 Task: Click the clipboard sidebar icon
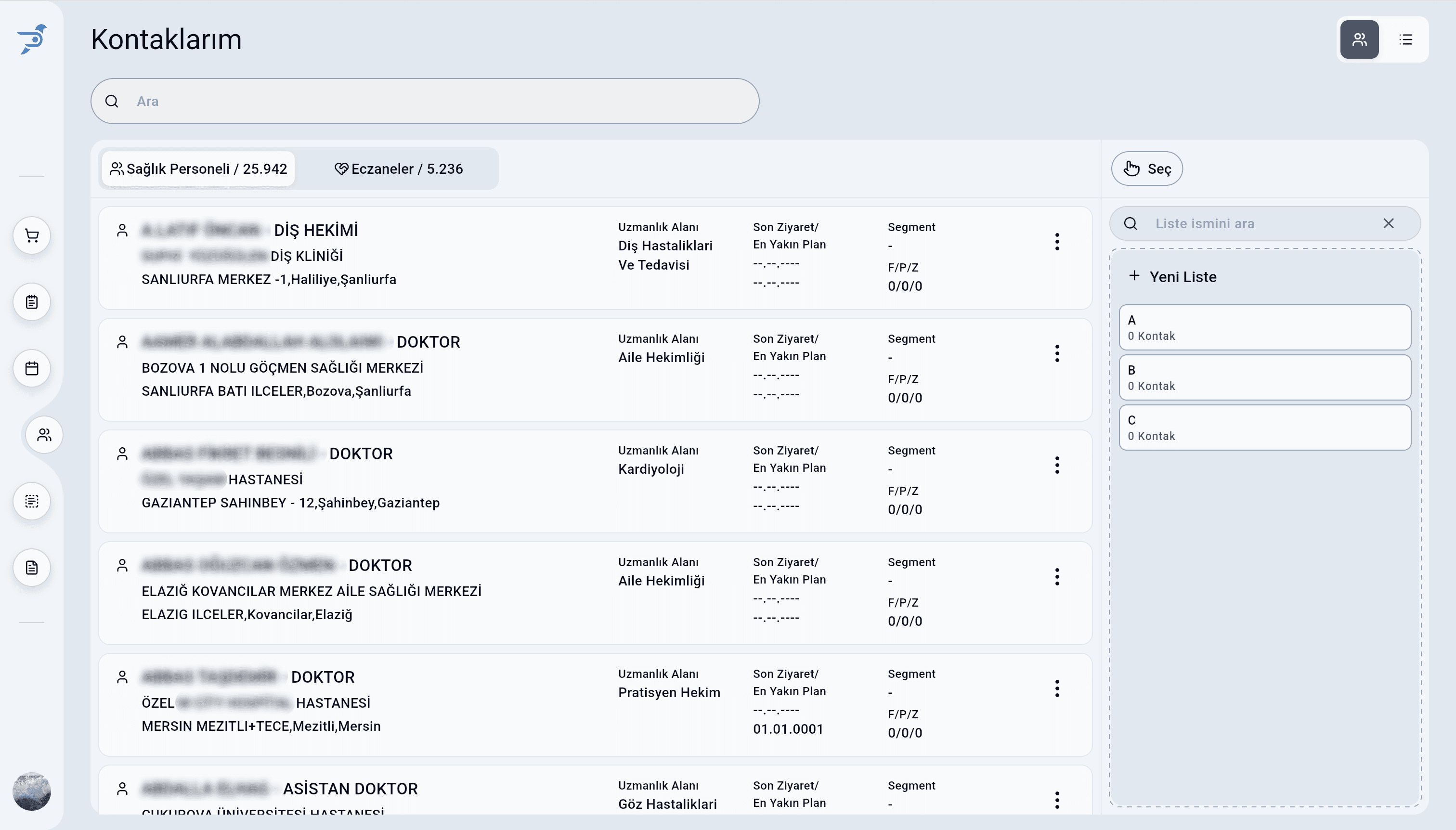tap(32, 301)
